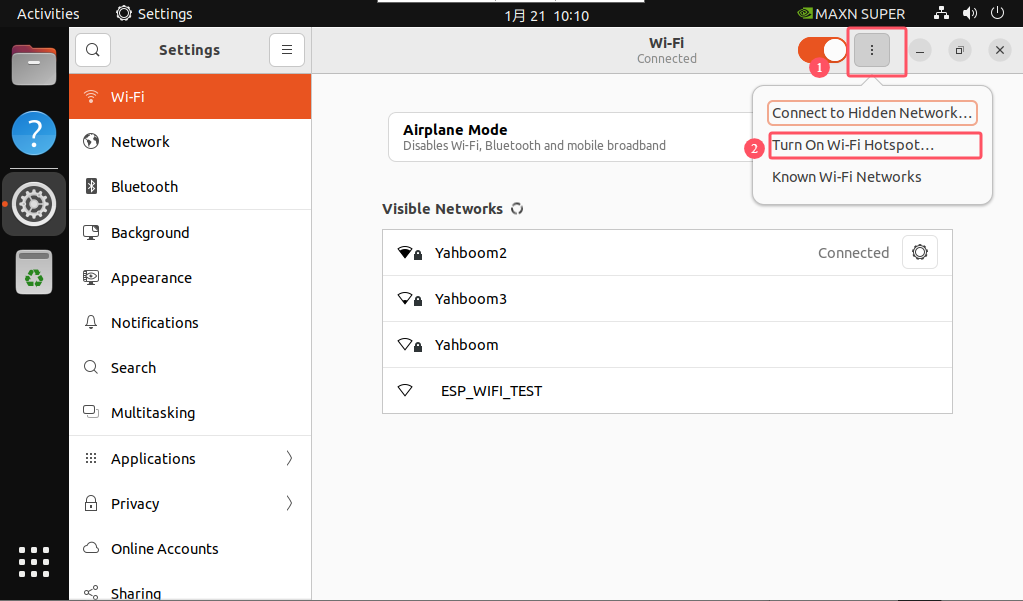This screenshot has height=601, width=1023.
Task: Open the system volume indicator
Action: click(970, 14)
